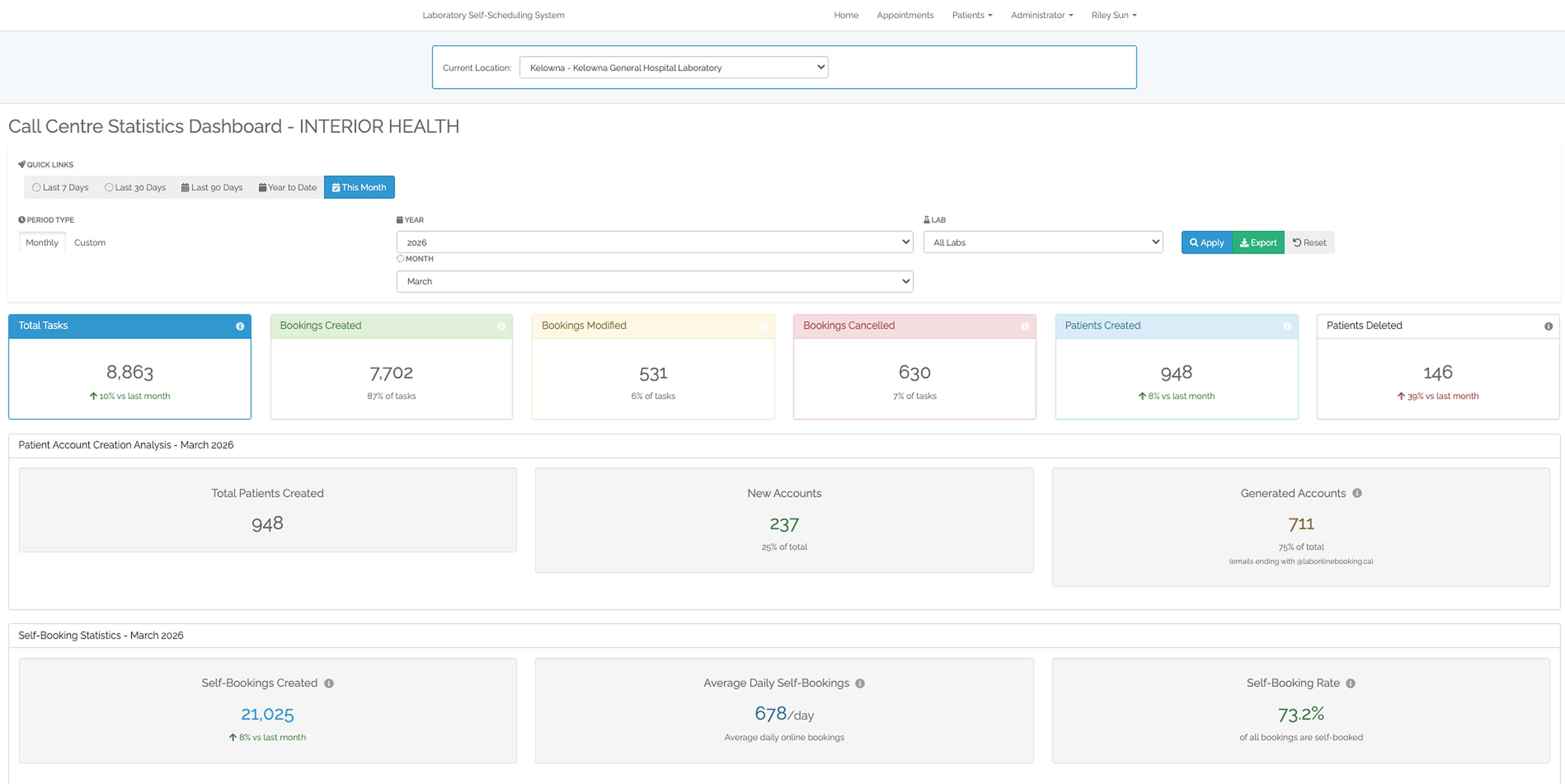The width and height of the screenshot is (1565, 784).
Task: Click the Bookings Created card header
Action: (x=391, y=326)
